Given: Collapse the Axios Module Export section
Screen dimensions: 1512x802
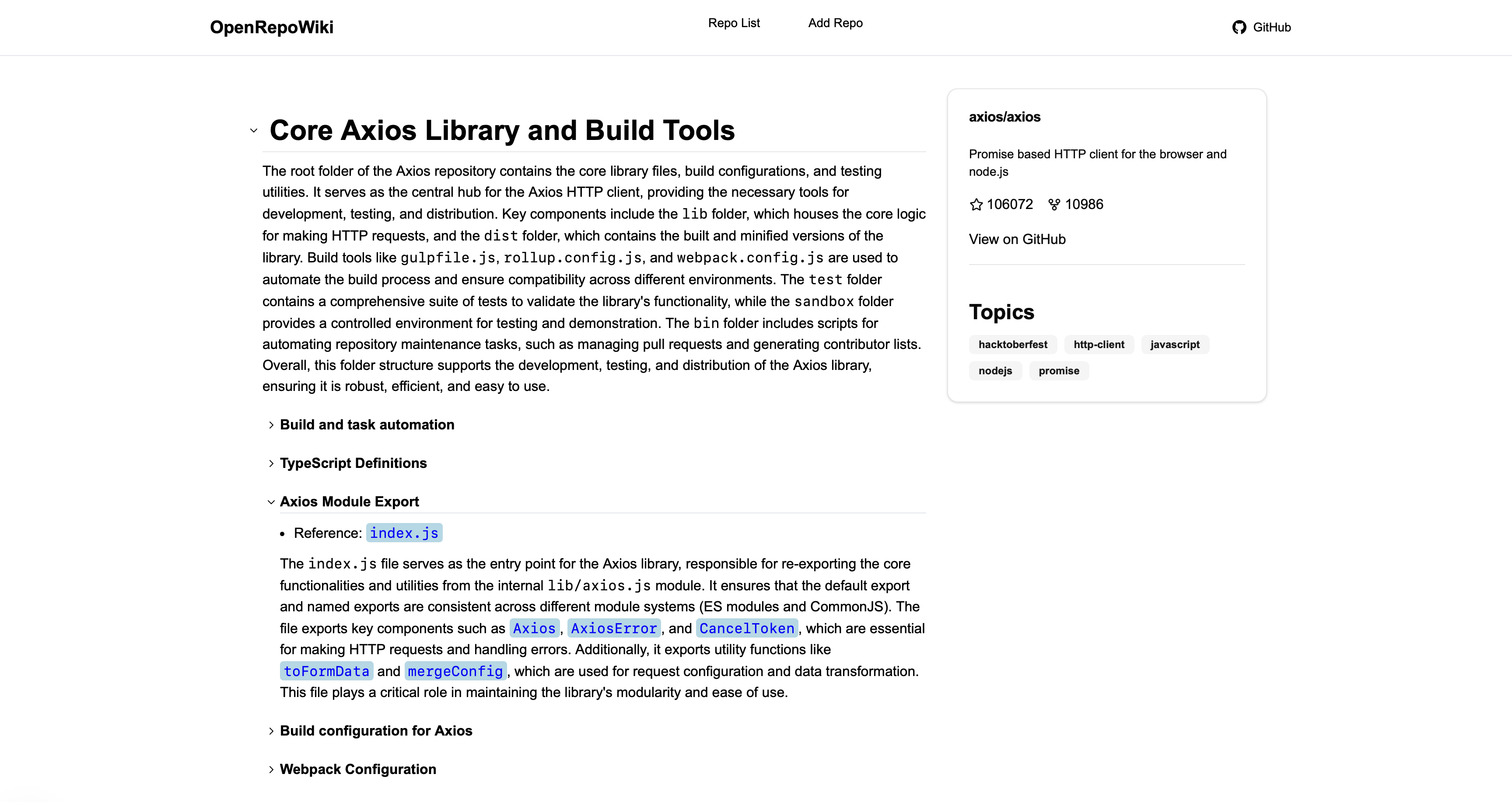Looking at the screenshot, I should click(271, 502).
